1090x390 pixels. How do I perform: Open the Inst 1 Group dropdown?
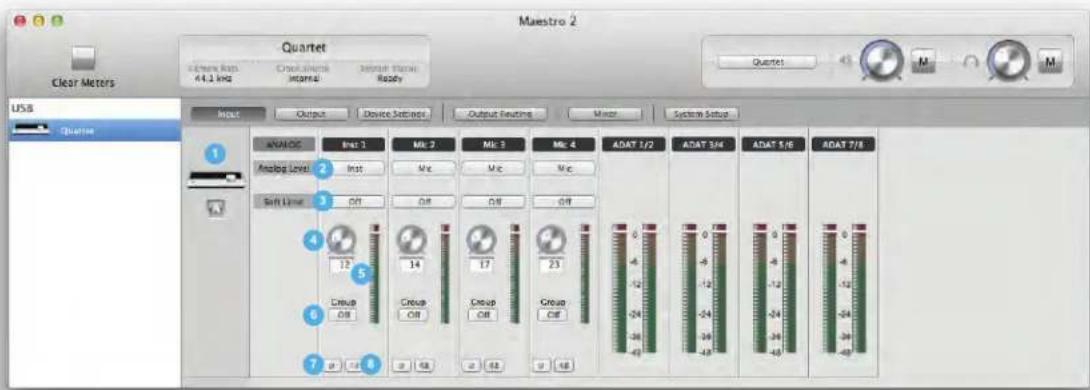point(344,314)
